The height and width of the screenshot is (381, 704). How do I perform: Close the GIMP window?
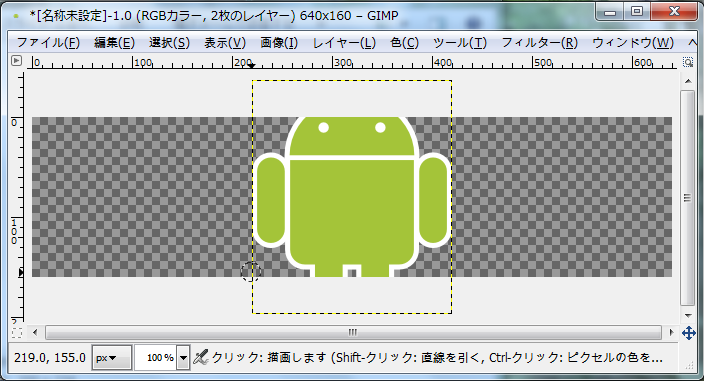[674, 12]
